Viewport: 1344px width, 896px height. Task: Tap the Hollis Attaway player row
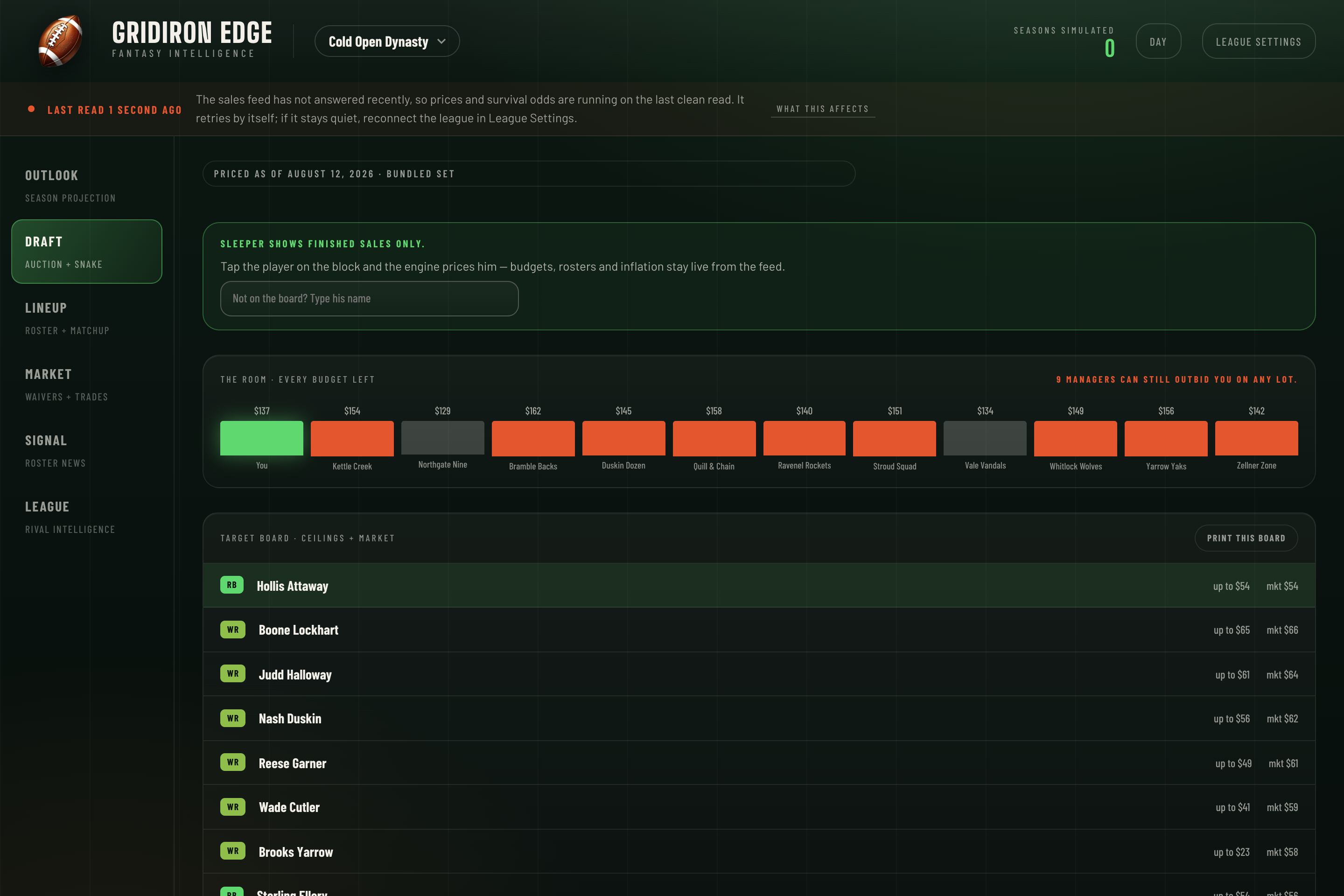[759, 586]
